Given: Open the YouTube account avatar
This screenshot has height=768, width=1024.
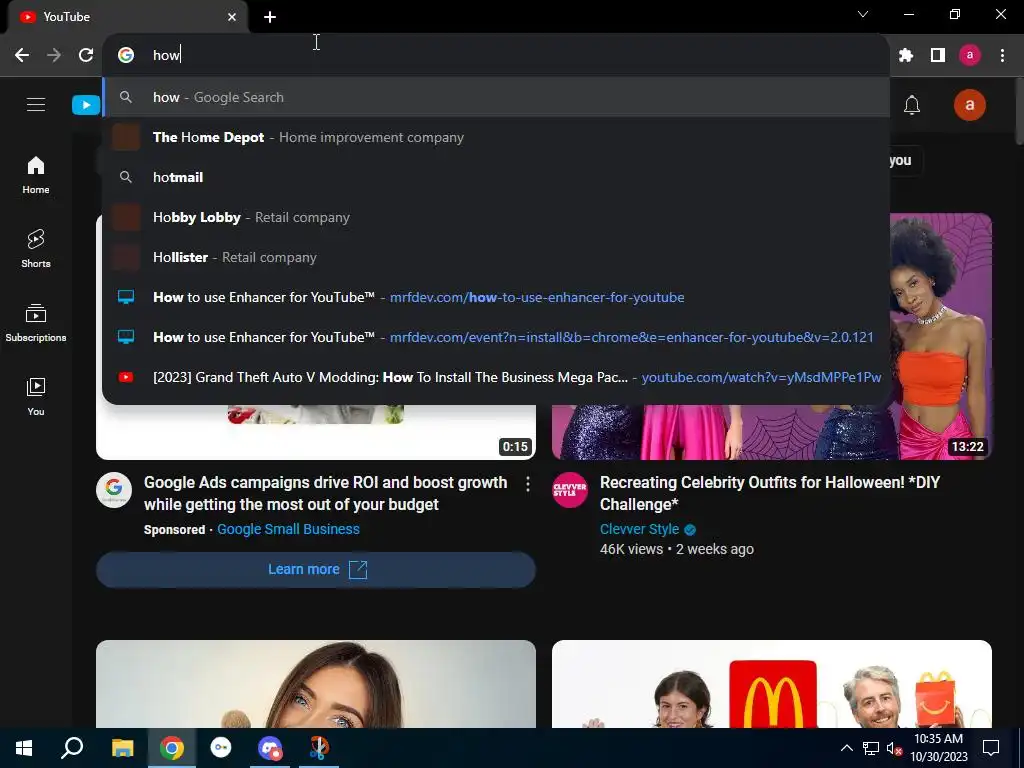Looking at the screenshot, I should (969, 105).
